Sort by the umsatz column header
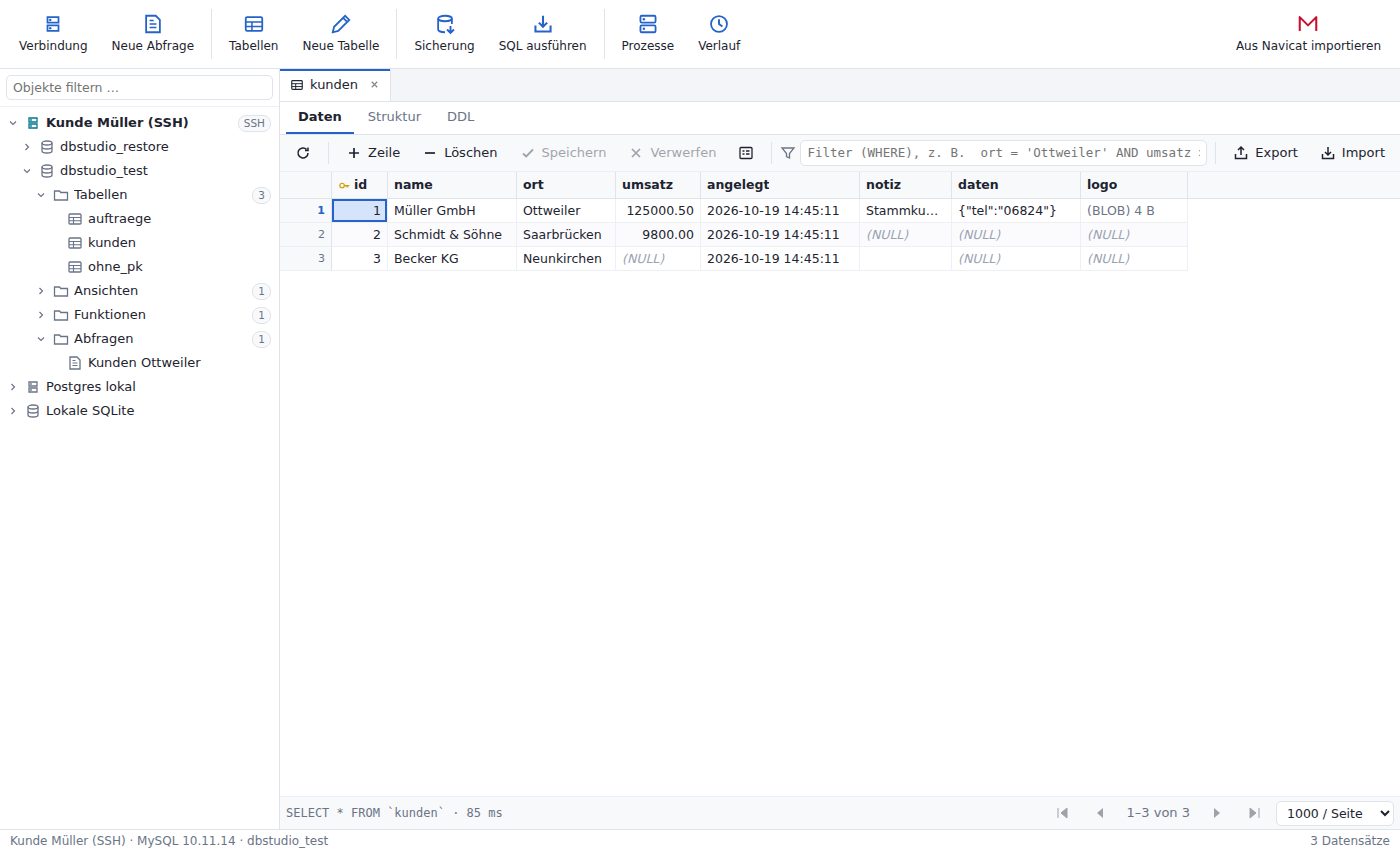Viewport: 1400px width, 853px height. point(658,185)
